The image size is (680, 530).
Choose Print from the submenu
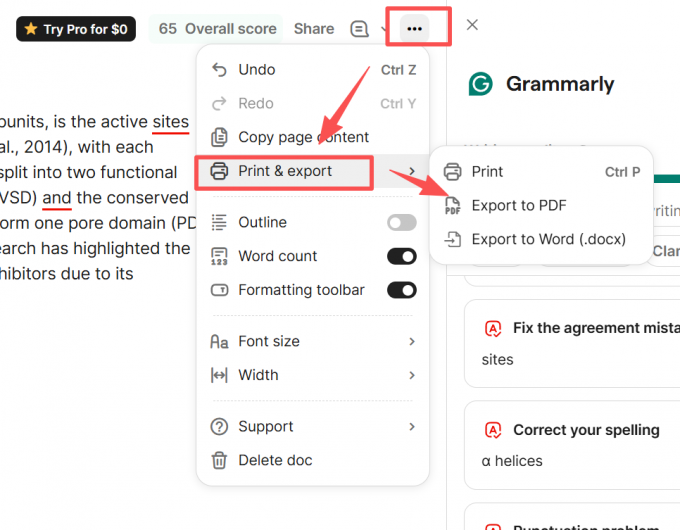[541, 172]
